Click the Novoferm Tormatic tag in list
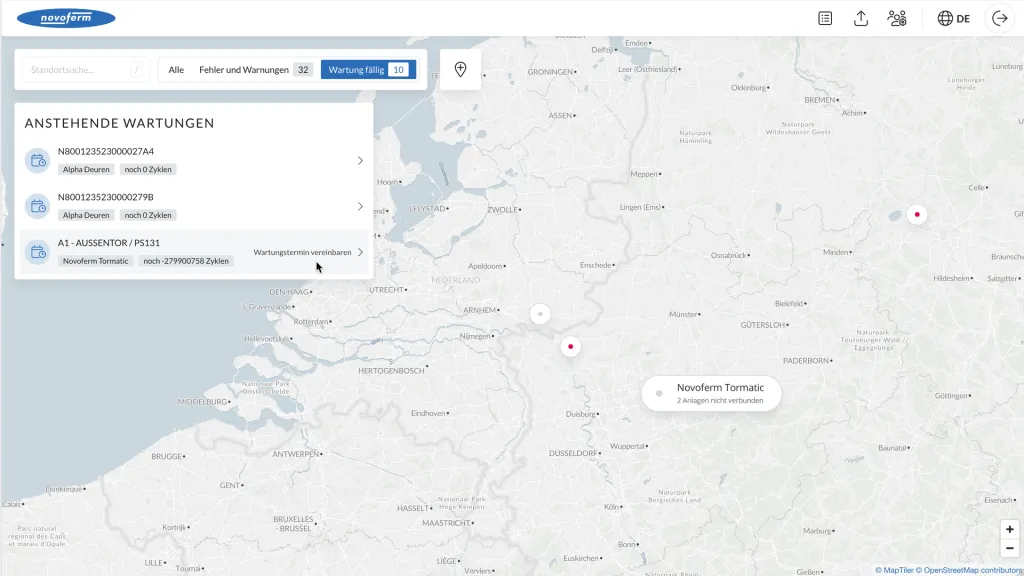 pyautogui.click(x=95, y=261)
